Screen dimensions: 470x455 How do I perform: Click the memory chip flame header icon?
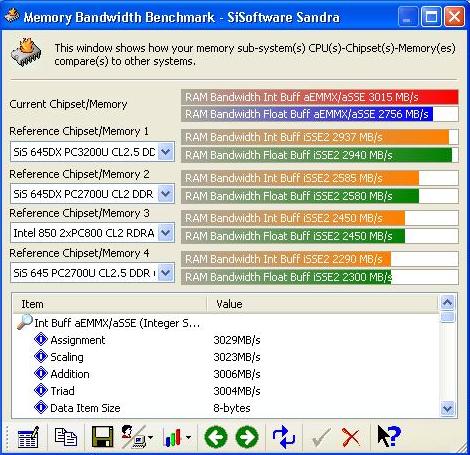[x=26, y=52]
